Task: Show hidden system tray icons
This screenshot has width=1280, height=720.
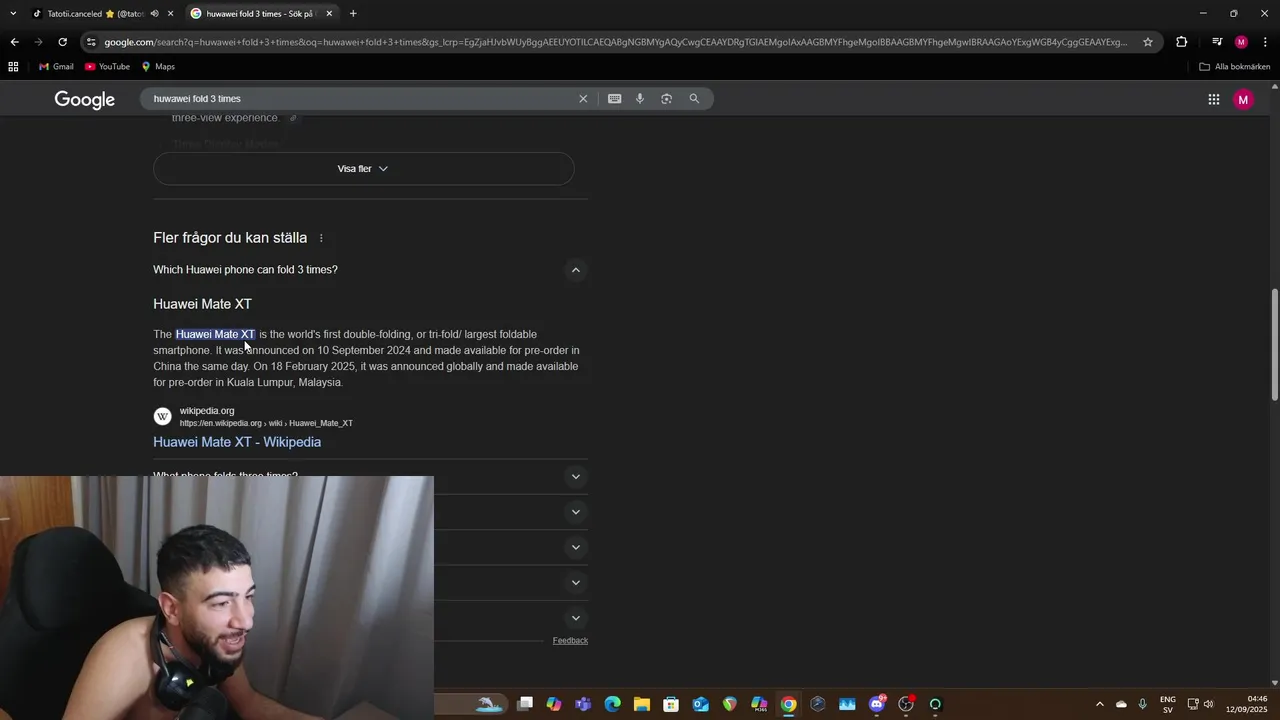Action: coord(1100,704)
